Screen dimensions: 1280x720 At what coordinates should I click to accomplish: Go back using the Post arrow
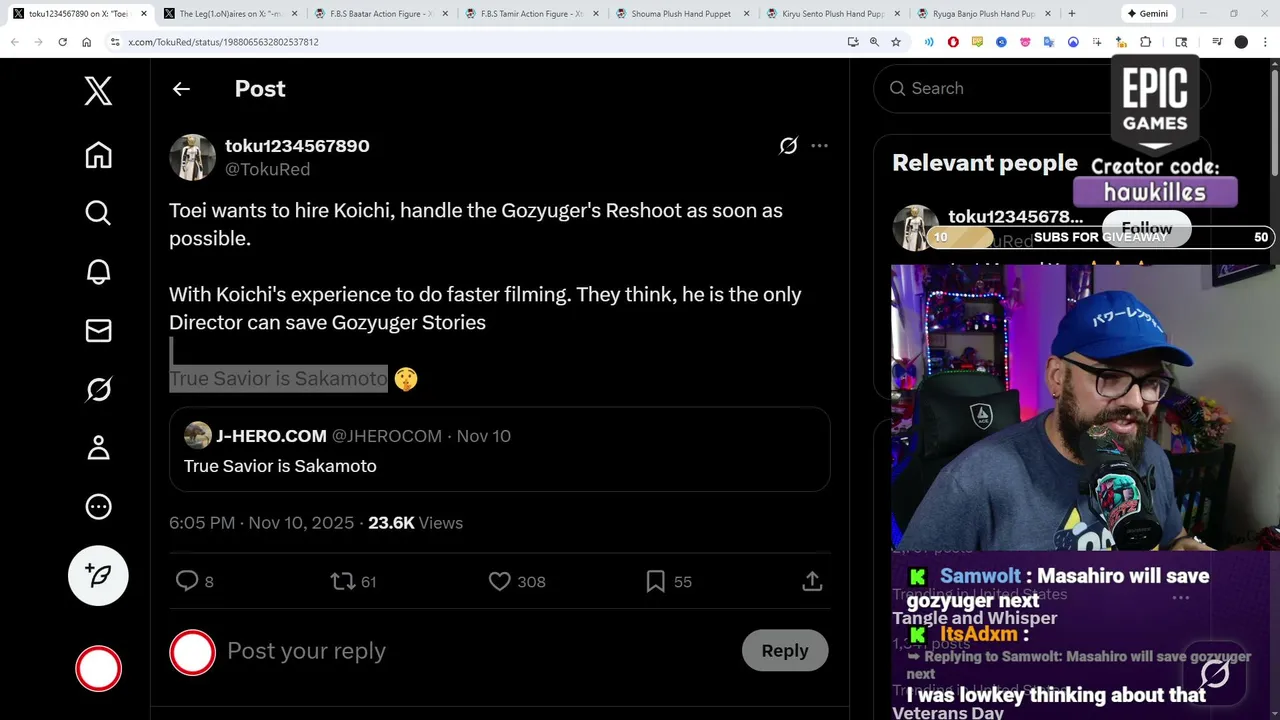pyautogui.click(x=181, y=89)
